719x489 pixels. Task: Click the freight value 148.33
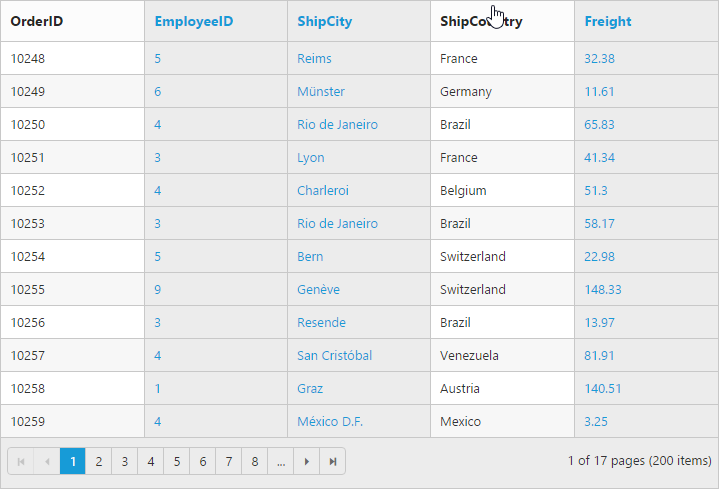pos(603,289)
